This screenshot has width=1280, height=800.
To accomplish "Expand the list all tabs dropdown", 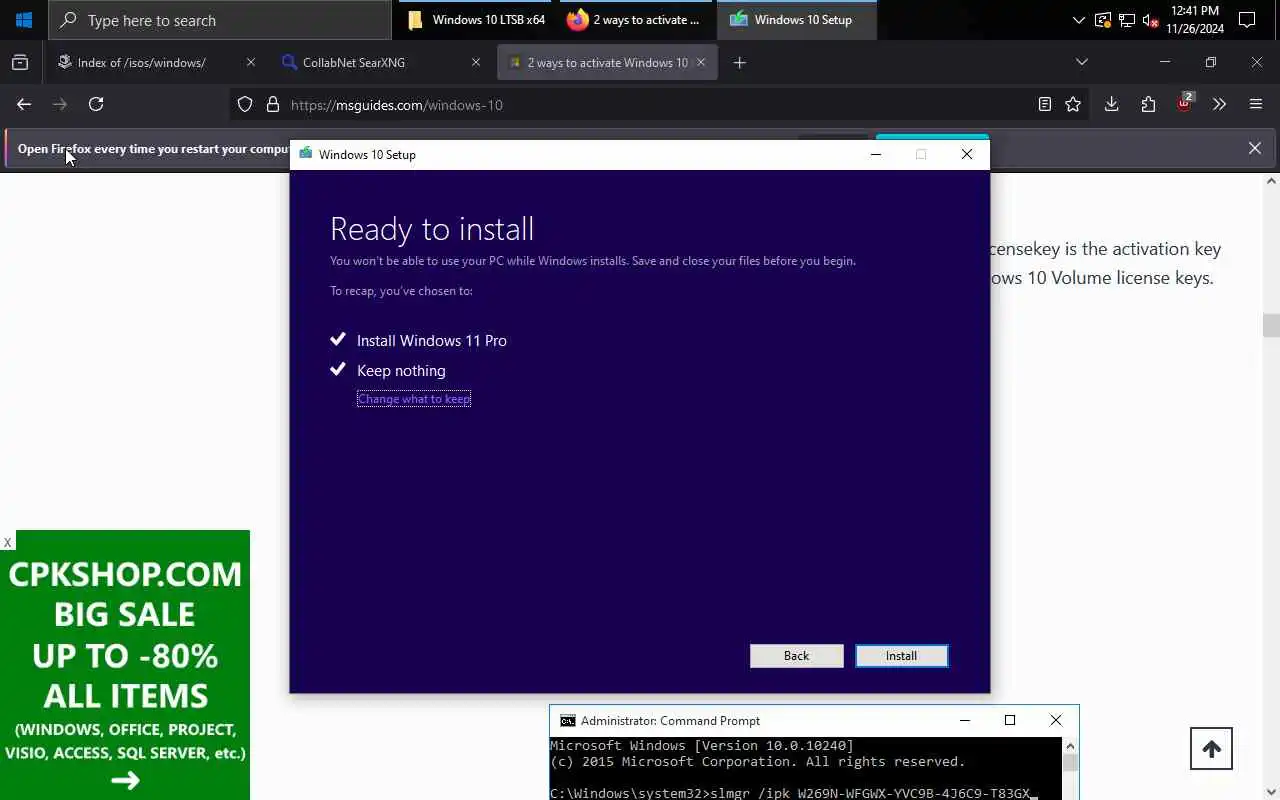I will pyautogui.click(x=1081, y=62).
